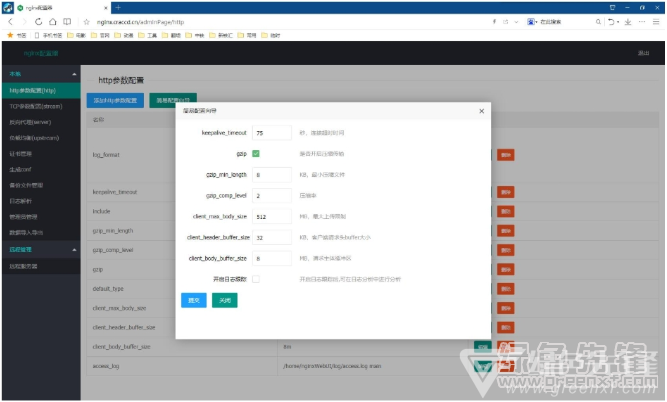Click the gzip_comp_level input field
This screenshot has height=402, width=667.
tap(272, 196)
